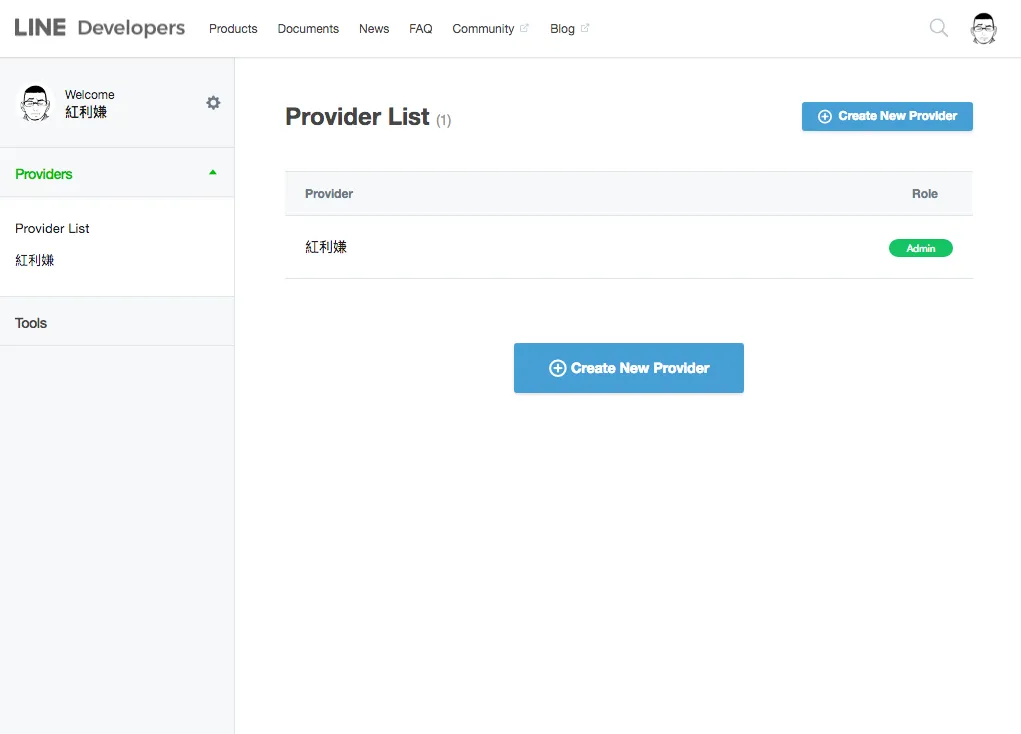Open the 紅利嫌 provider table row

(326, 247)
